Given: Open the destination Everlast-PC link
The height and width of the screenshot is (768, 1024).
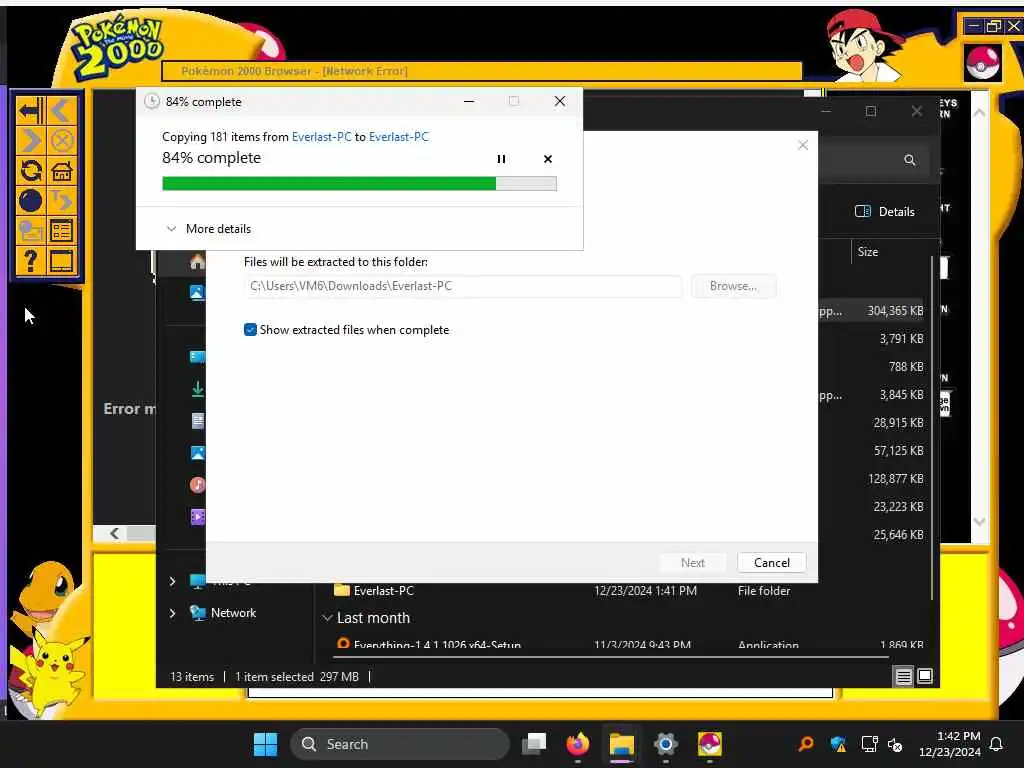Looking at the screenshot, I should click(x=398, y=136).
